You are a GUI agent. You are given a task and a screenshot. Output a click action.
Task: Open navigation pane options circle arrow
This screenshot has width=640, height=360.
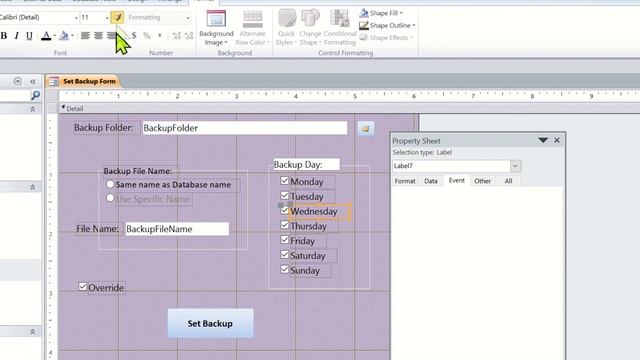[18, 81]
